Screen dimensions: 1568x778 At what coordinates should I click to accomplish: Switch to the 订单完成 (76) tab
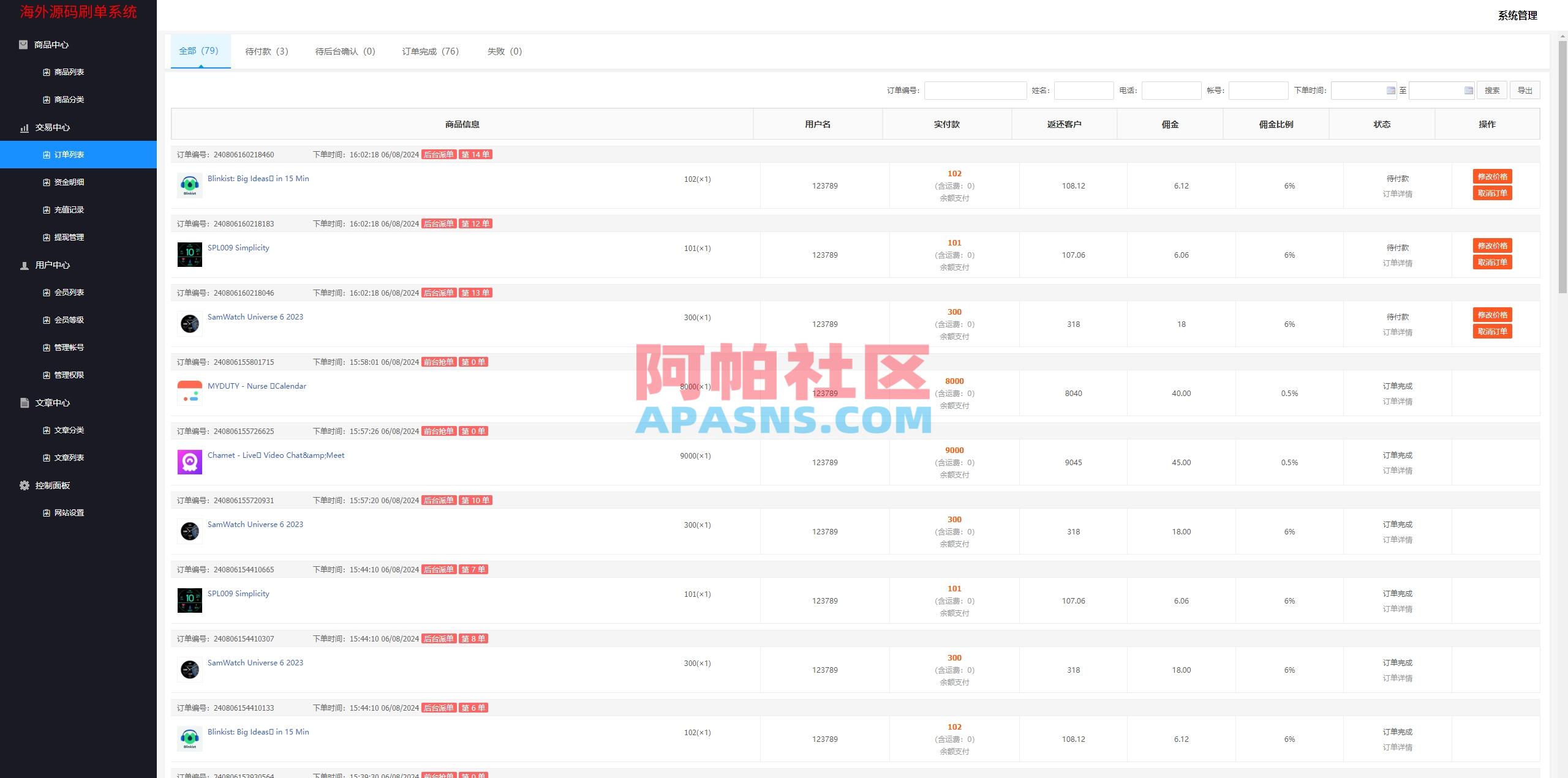click(429, 51)
